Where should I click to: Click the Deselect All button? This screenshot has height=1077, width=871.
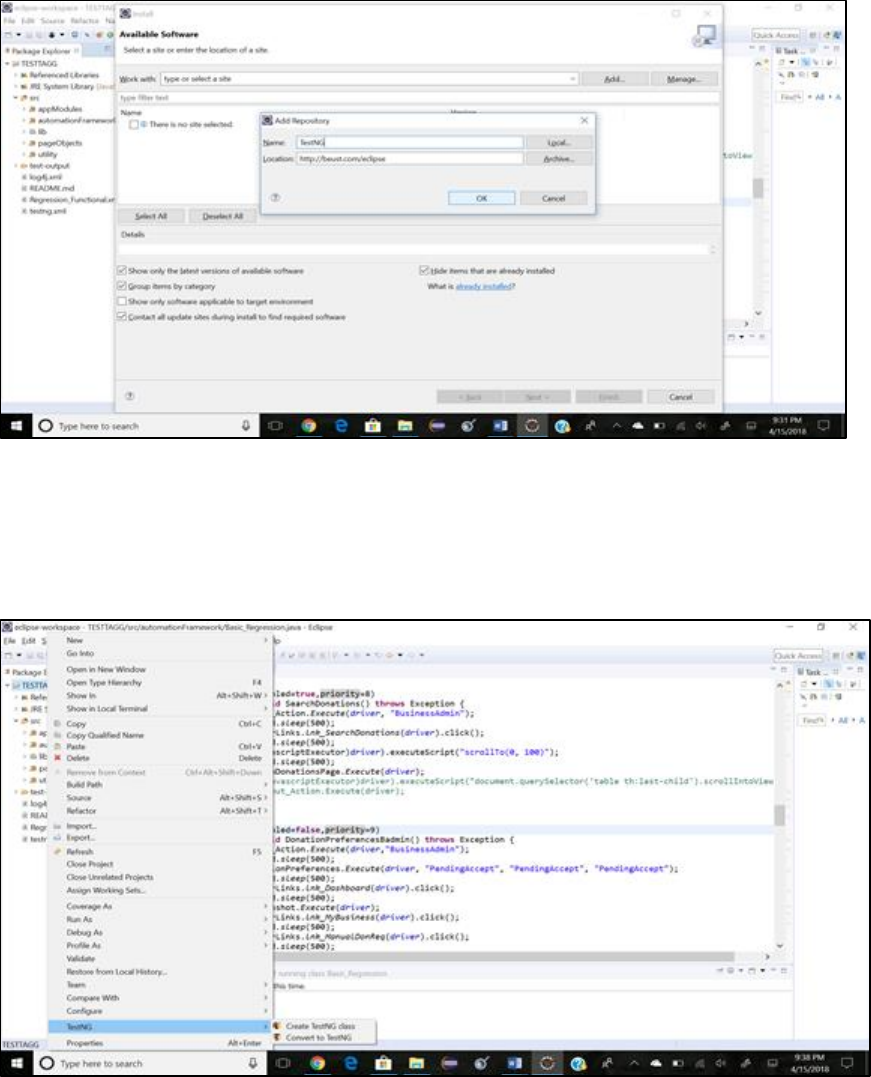(x=223, y=216)
